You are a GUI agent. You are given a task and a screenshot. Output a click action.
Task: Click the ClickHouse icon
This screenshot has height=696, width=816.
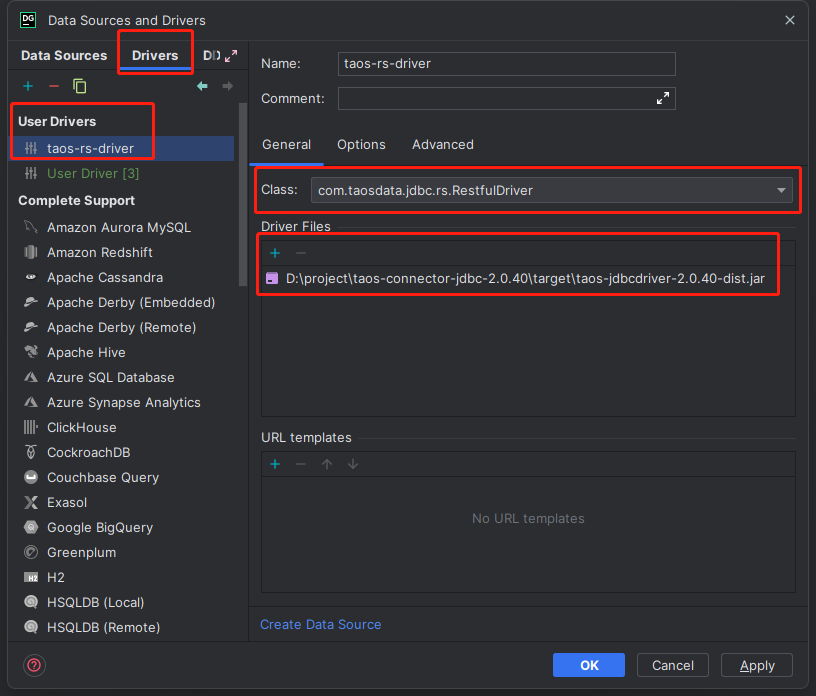pyautogui.click(x=31, y=427)
